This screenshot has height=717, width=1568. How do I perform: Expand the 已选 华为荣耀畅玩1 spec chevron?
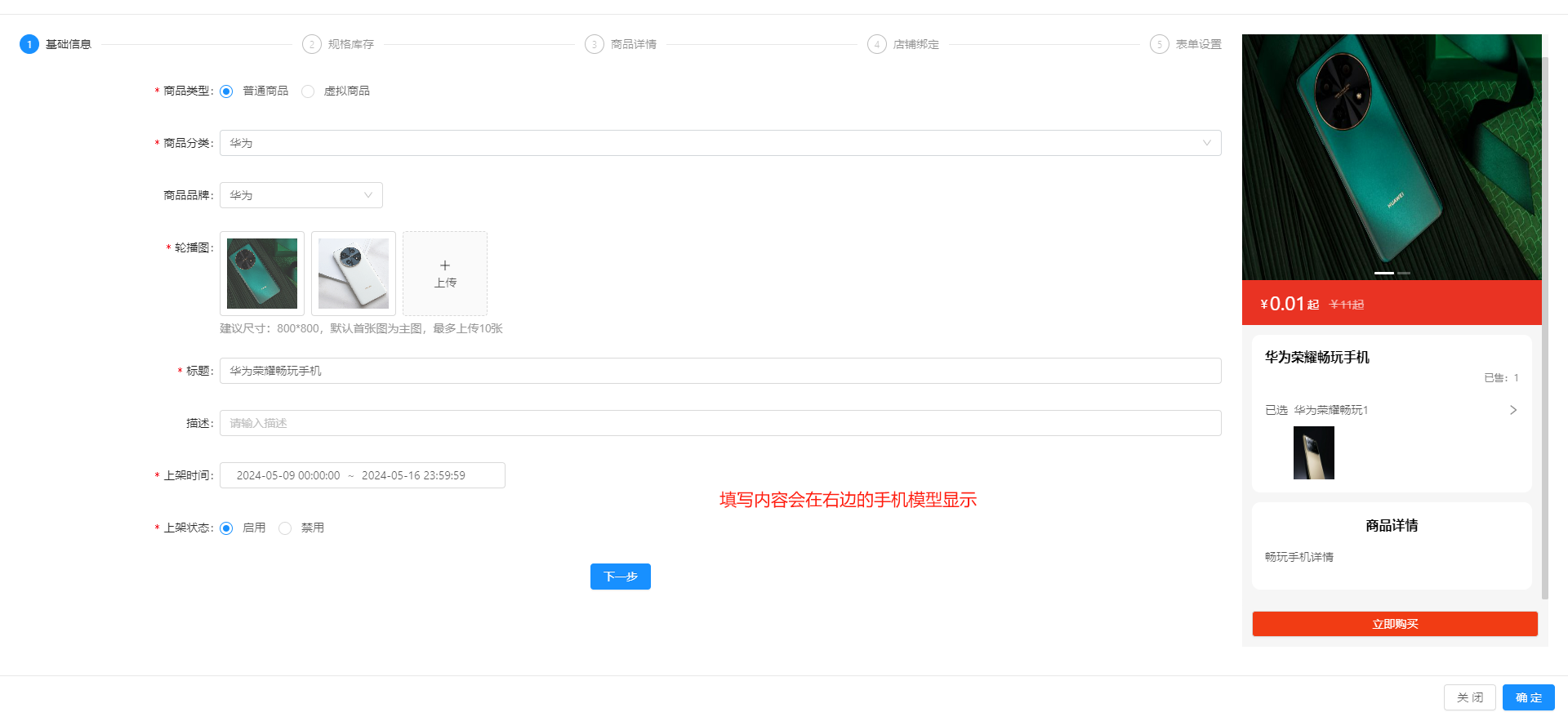pos(1513,410)
